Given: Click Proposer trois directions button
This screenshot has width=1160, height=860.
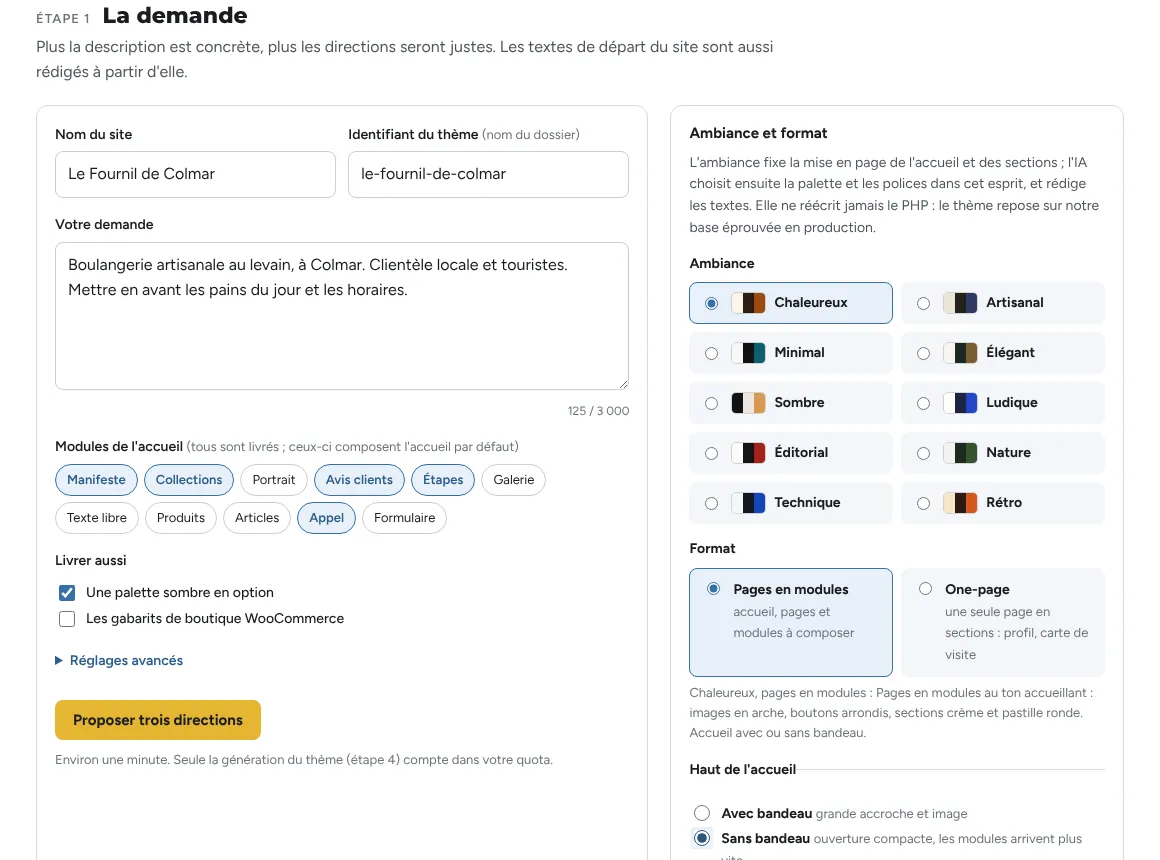Looking at the screenshot, I should 158,720.
